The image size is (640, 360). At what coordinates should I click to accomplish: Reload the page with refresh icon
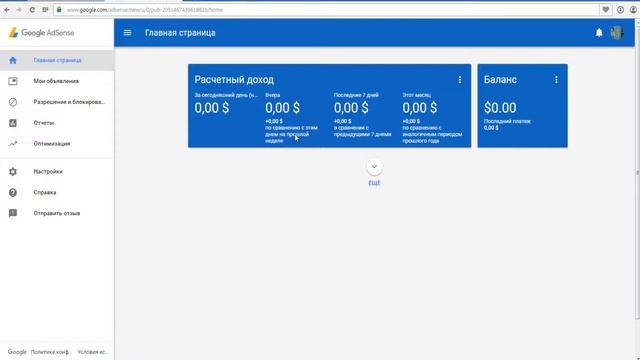[x=32, y=10]
